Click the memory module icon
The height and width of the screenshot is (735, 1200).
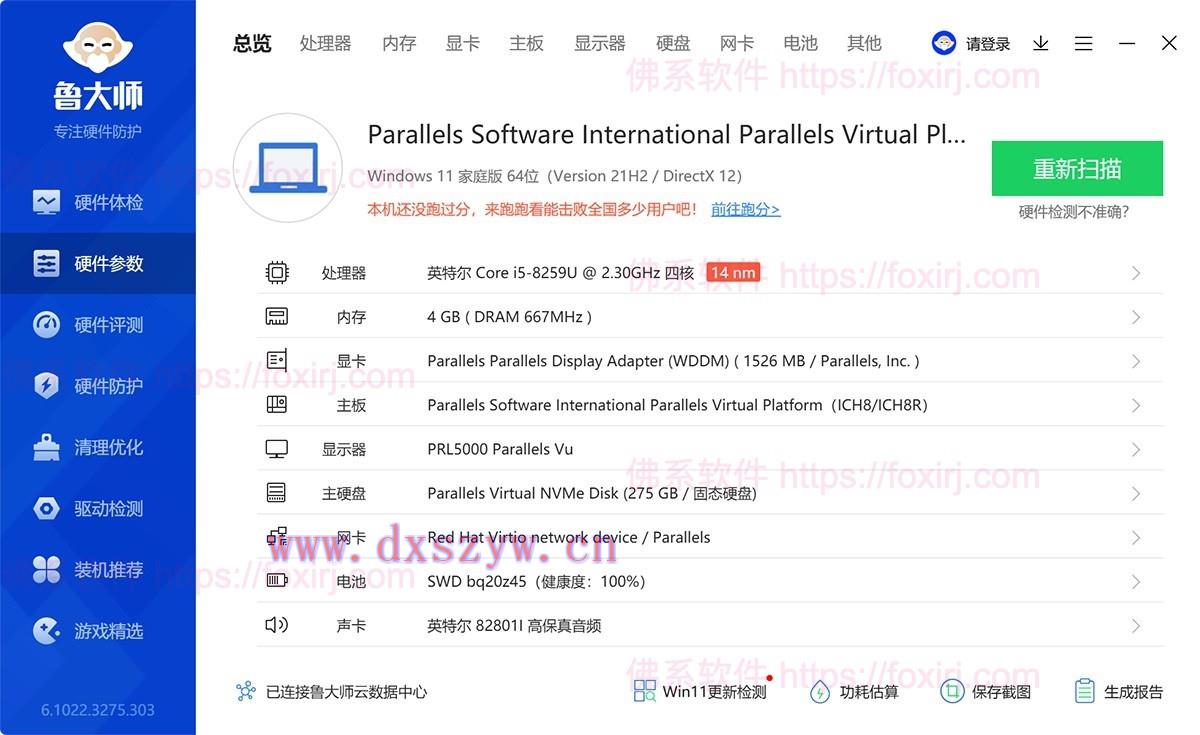(x=277, y=316)
